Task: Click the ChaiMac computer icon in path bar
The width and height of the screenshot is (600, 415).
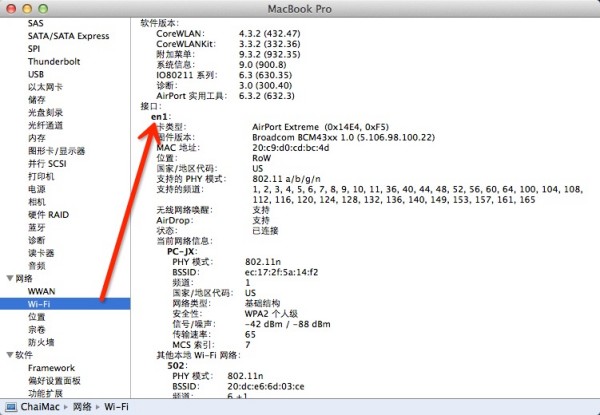Action: click(11, 407)
